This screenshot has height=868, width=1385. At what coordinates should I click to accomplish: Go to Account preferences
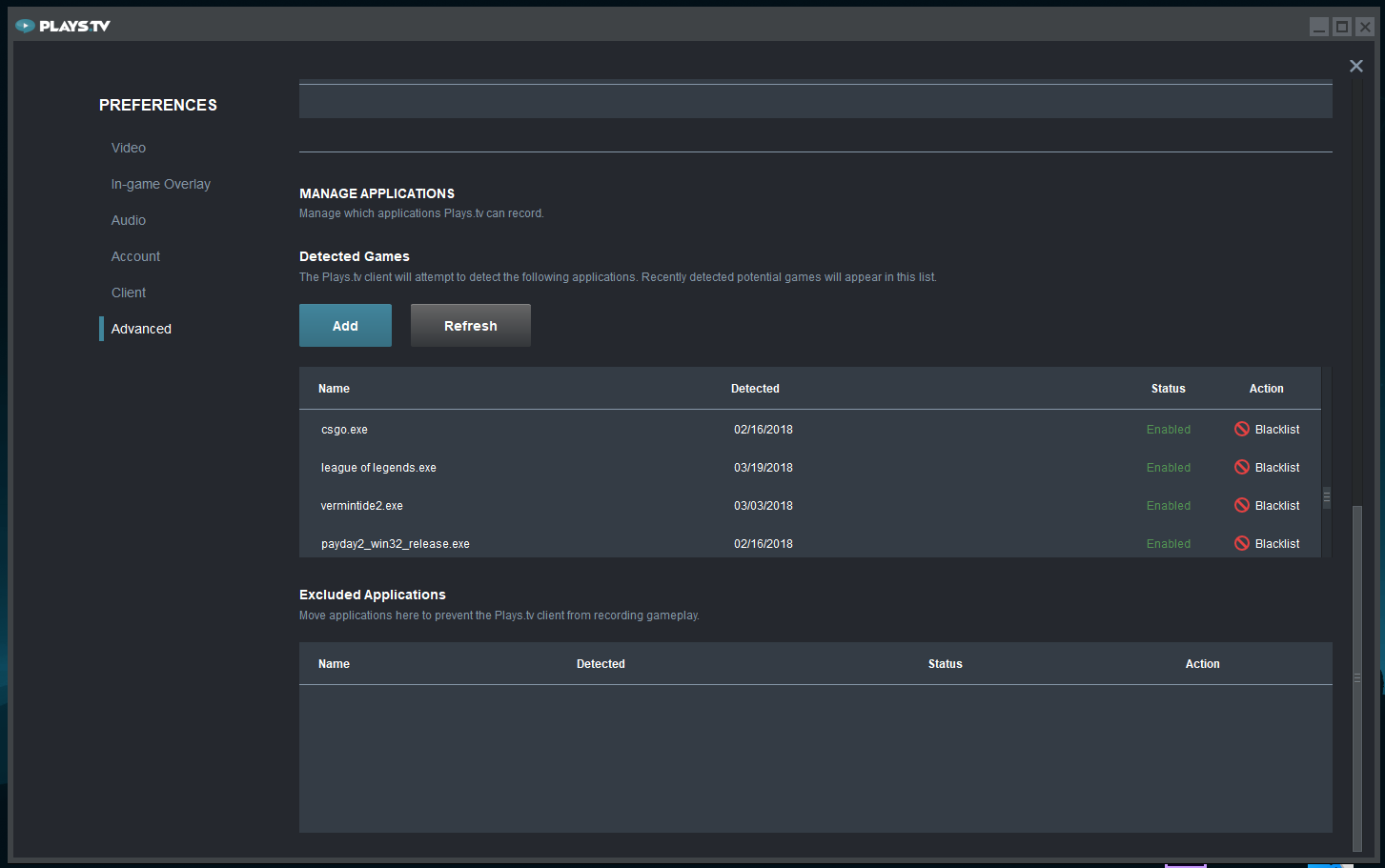tap(136, 256)
